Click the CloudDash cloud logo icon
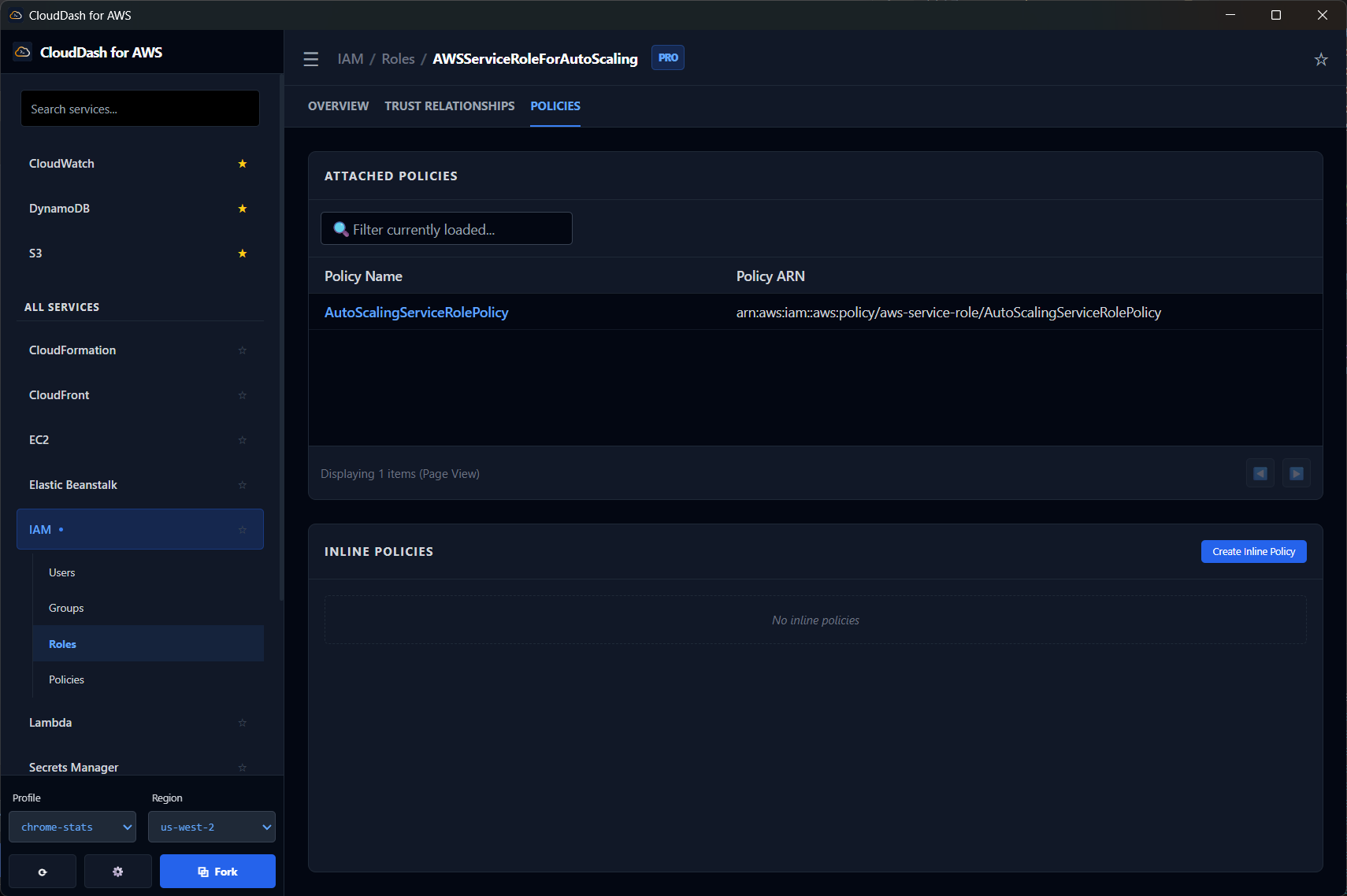This screenshot has height=896, width=1347. pyautogui.click(x=23, y=52)
